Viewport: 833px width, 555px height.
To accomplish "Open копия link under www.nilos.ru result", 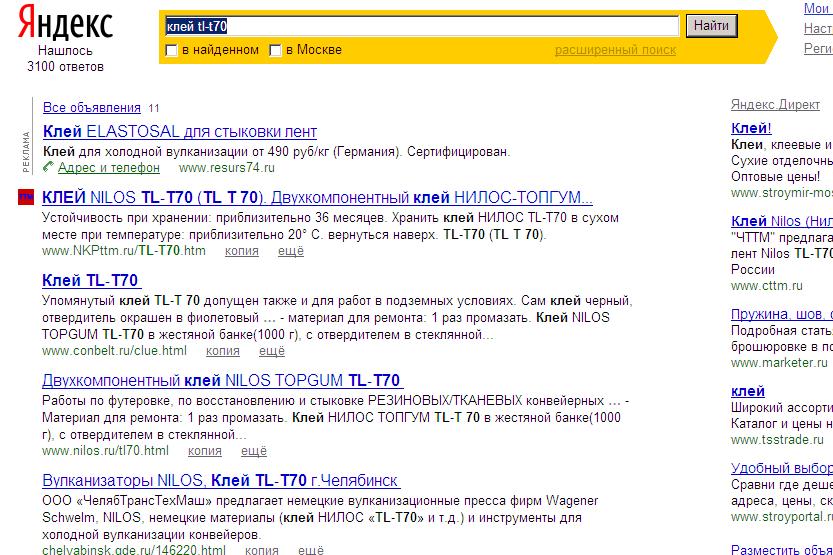I will click(x=205, y=450).
